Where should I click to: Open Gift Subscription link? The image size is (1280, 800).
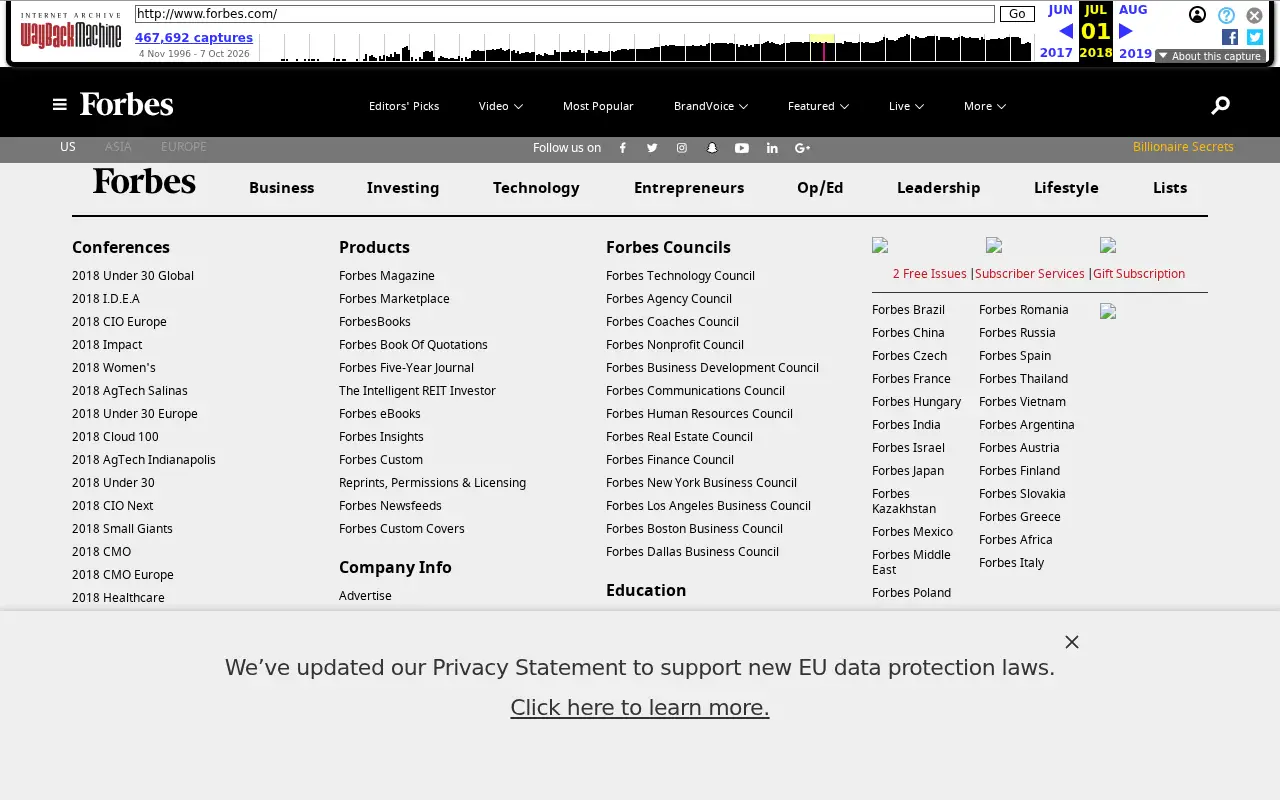click(x=1139, y=274)
